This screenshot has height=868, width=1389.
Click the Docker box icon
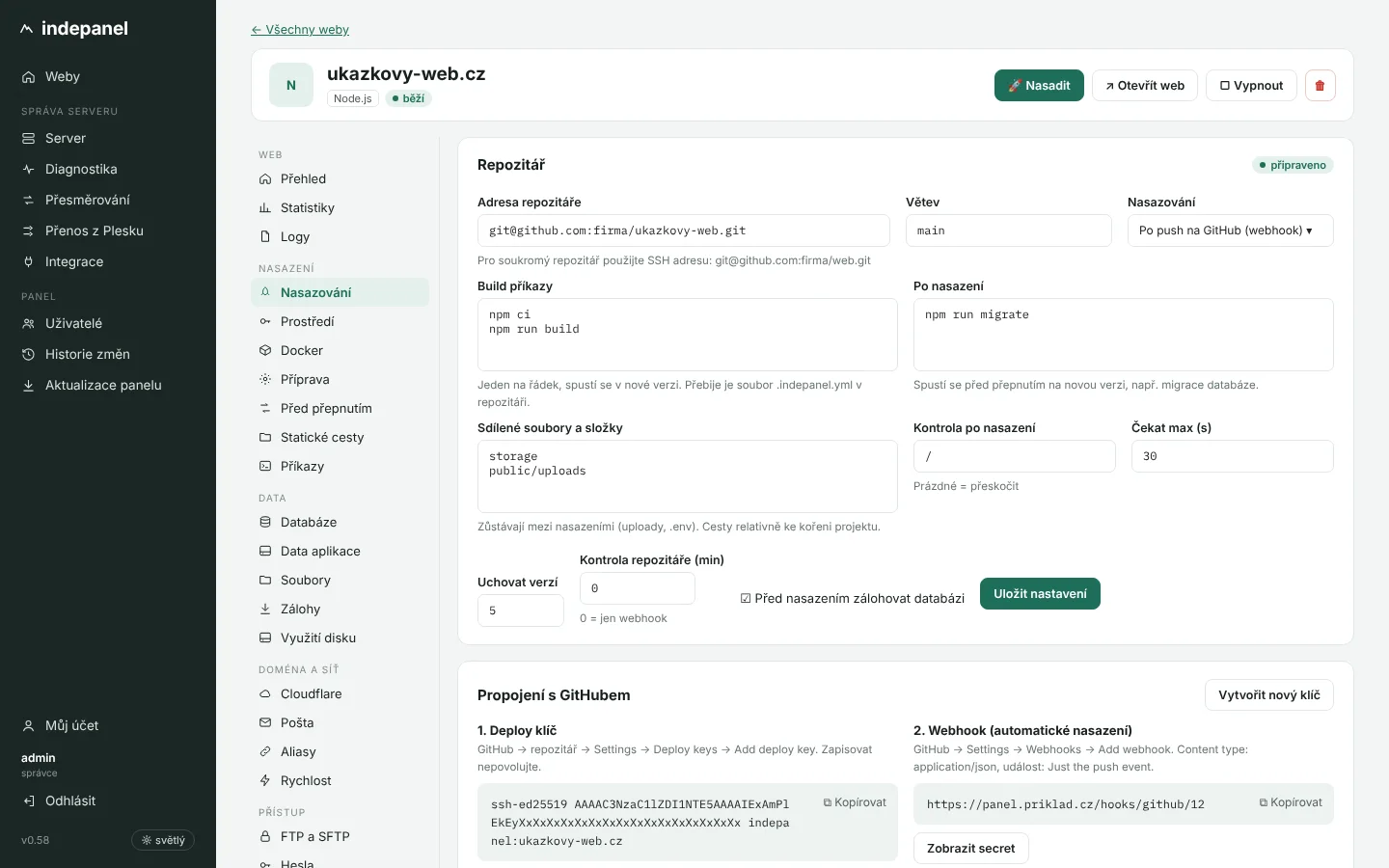pos(265,351)
